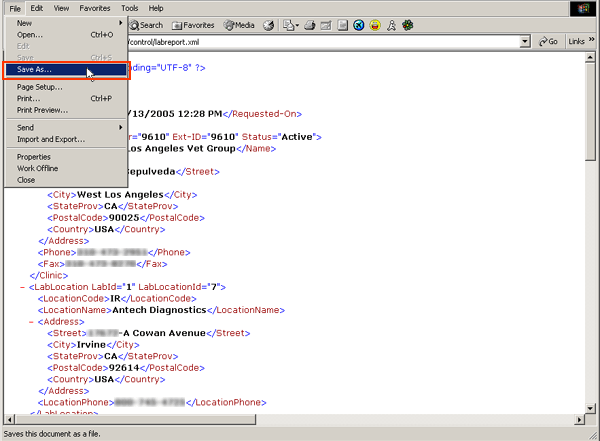The width and height of the screenshot is (600, 441).
Task: Click the <Fax> opening tag
Action: 51,264
